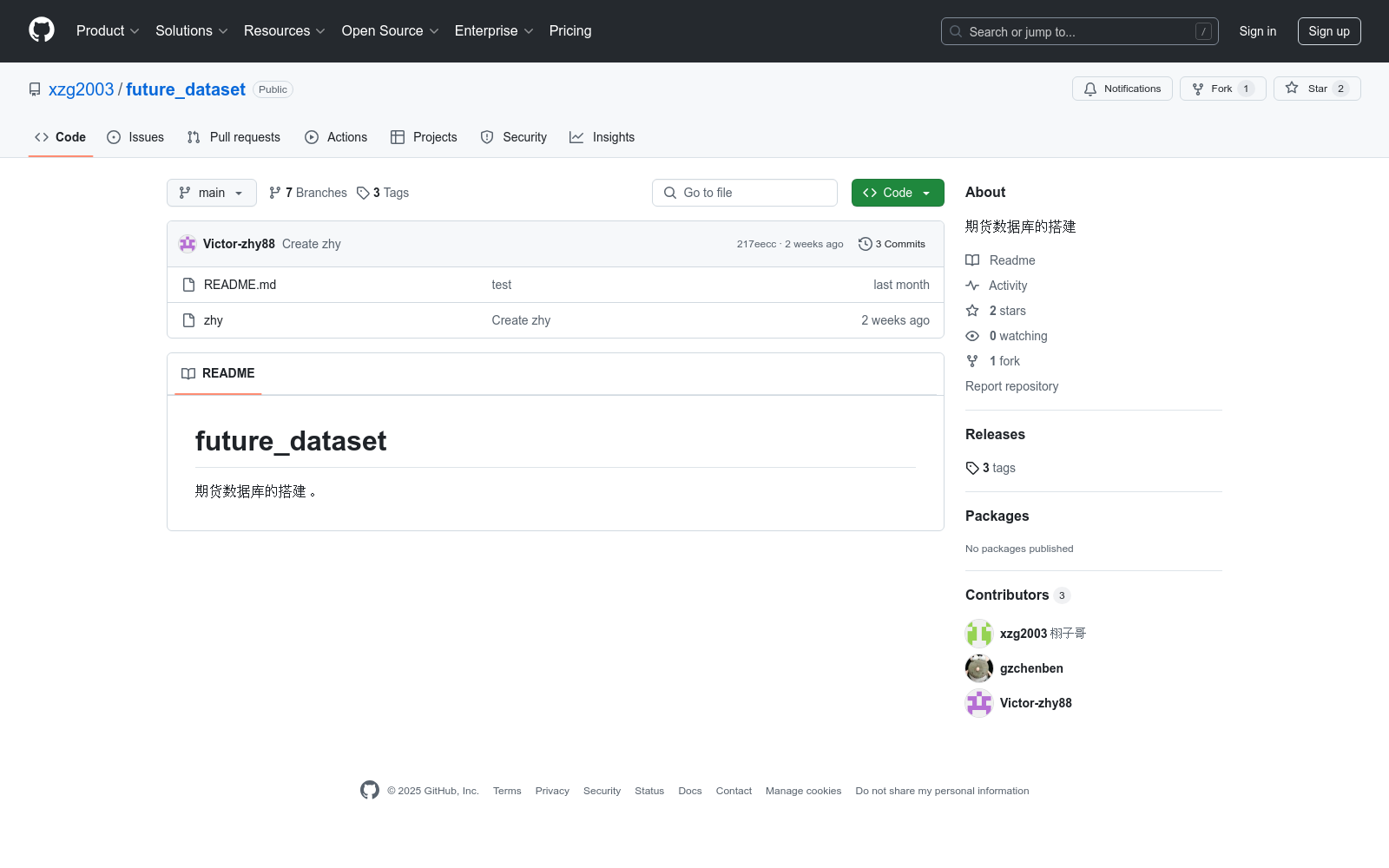The image size is (1389, 868).
Task: Open the test commit message link
Action: tap(502, 285)
